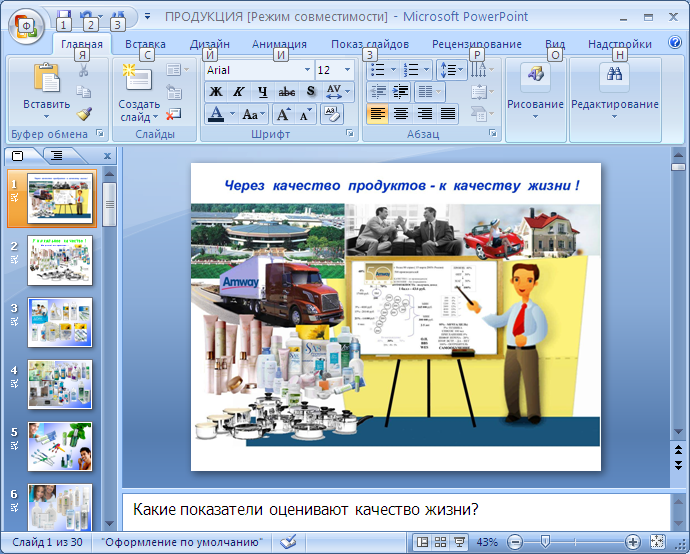
Task: Click the Reset slide icon in Слайды
Action: [x=174, y=93]
